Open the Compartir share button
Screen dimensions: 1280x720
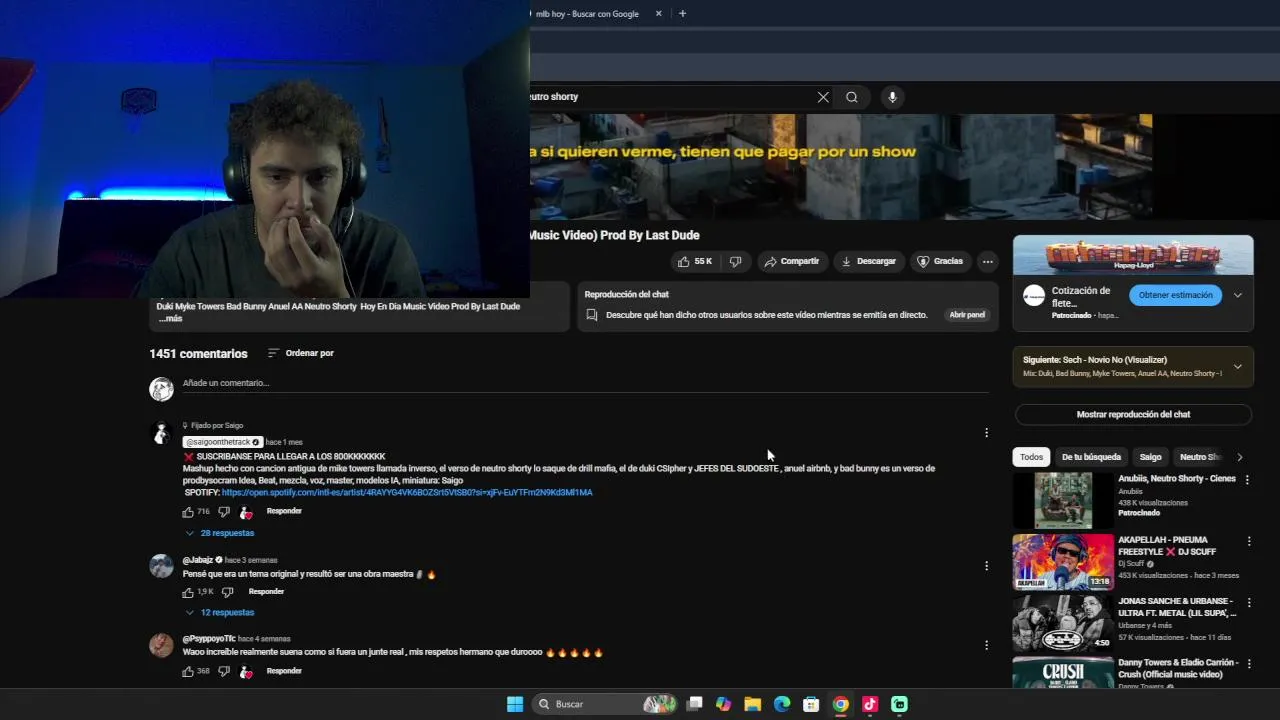click(791, 262)
